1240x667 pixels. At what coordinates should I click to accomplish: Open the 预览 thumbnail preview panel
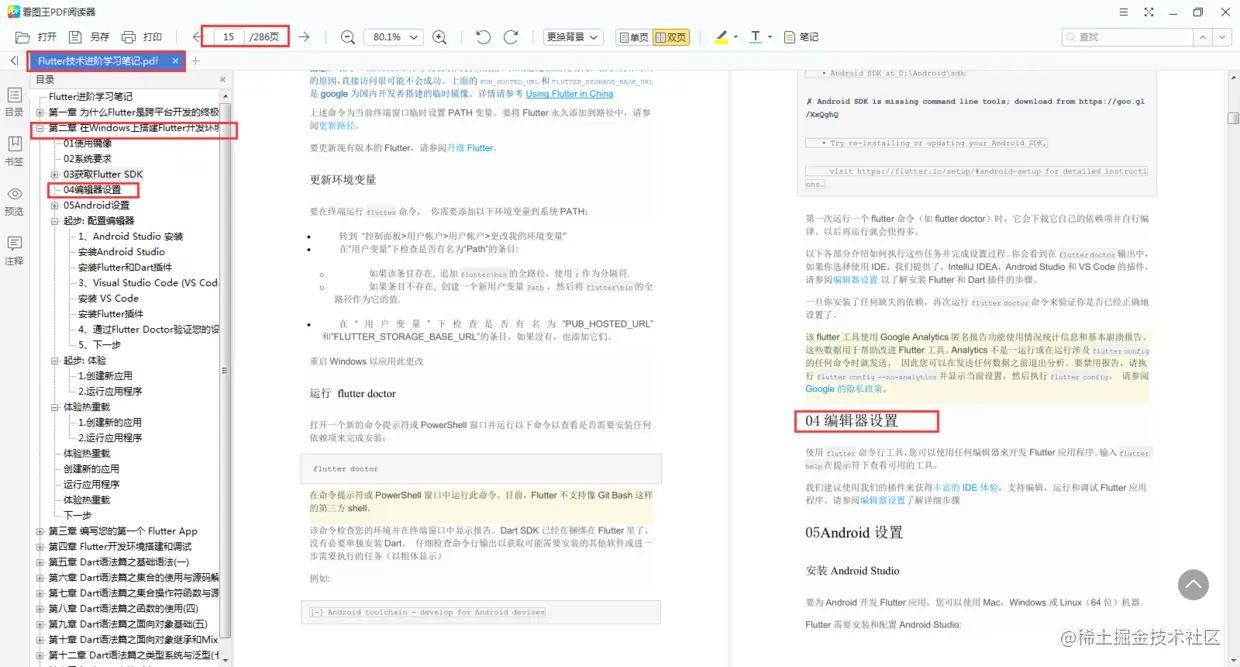14,200
